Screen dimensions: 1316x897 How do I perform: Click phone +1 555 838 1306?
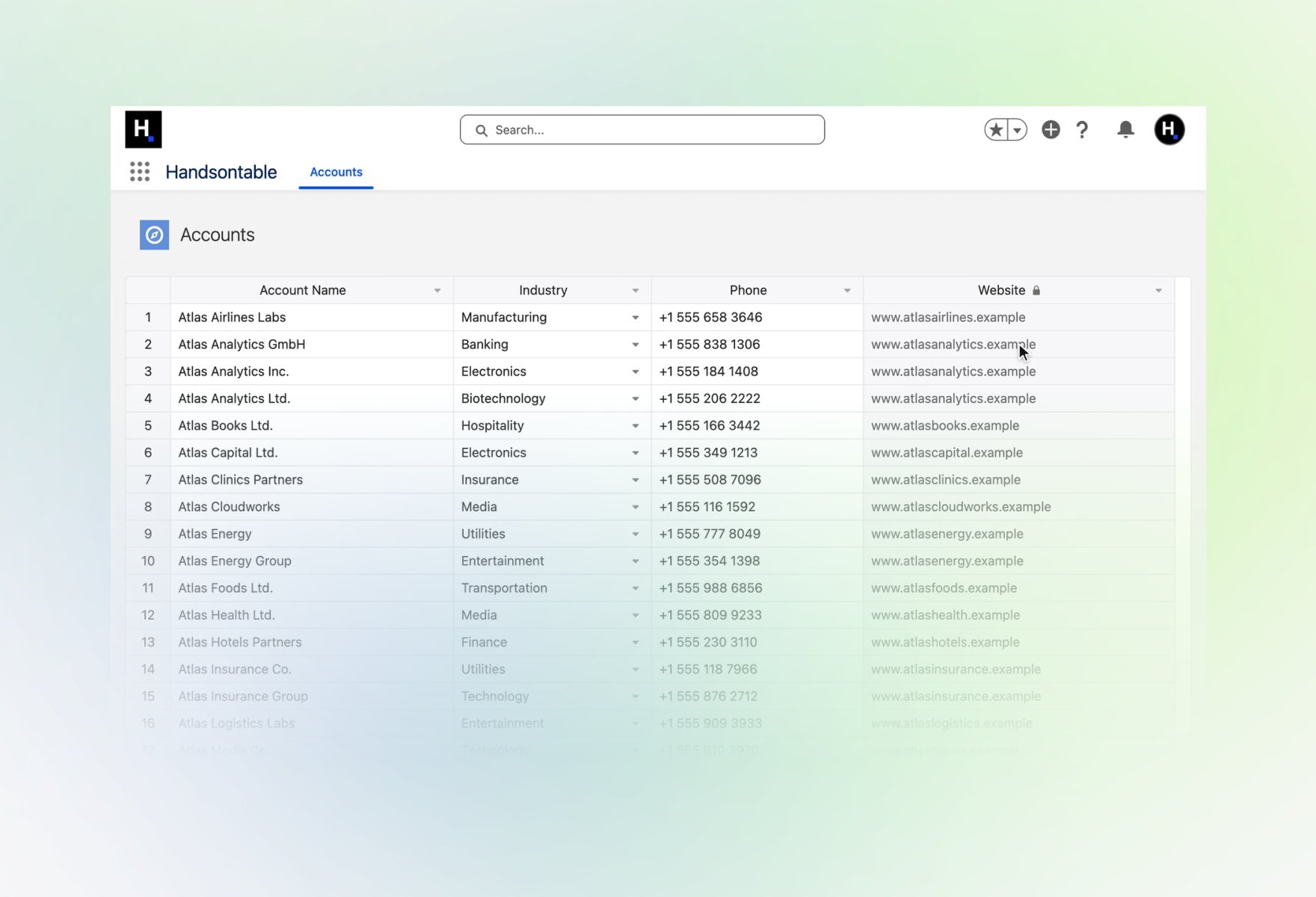pos(757,345)
